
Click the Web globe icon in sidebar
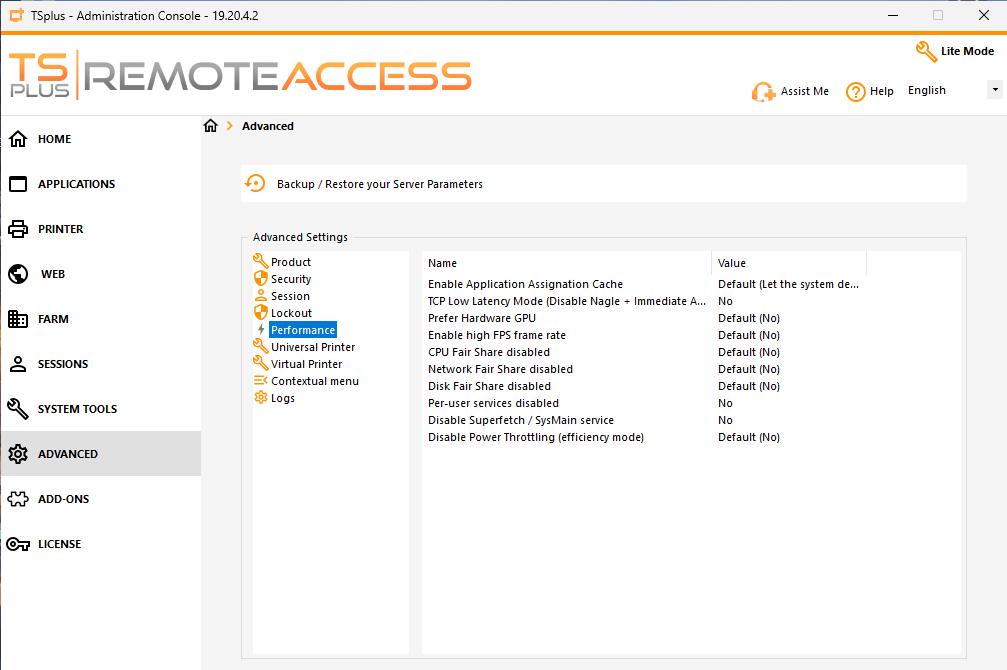(x=18, y=274)
